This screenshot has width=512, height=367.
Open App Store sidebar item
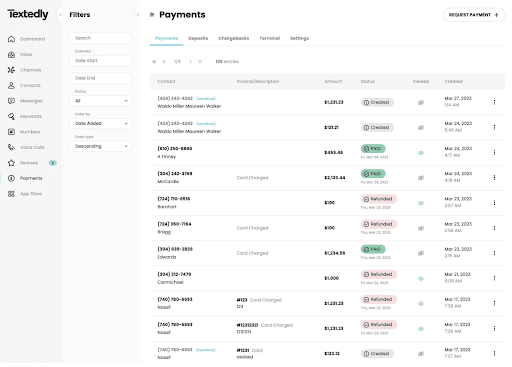point(25,194)
